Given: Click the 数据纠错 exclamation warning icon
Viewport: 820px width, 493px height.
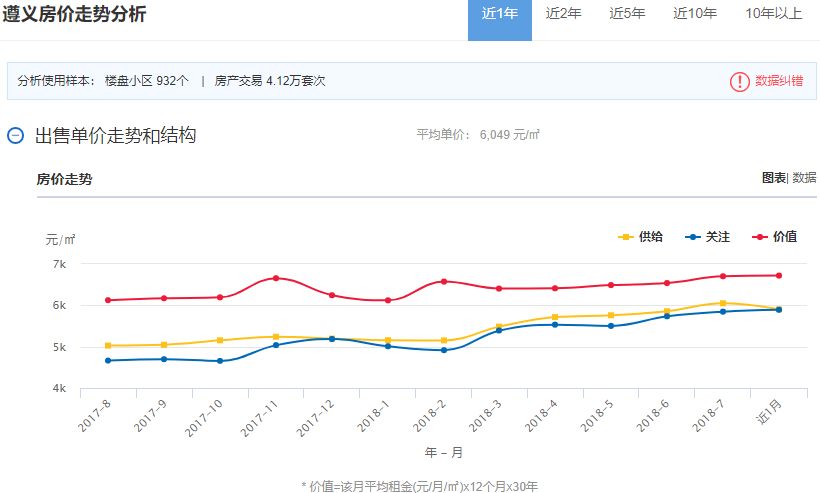Looking at the screenshot, I should pos(739,81).
